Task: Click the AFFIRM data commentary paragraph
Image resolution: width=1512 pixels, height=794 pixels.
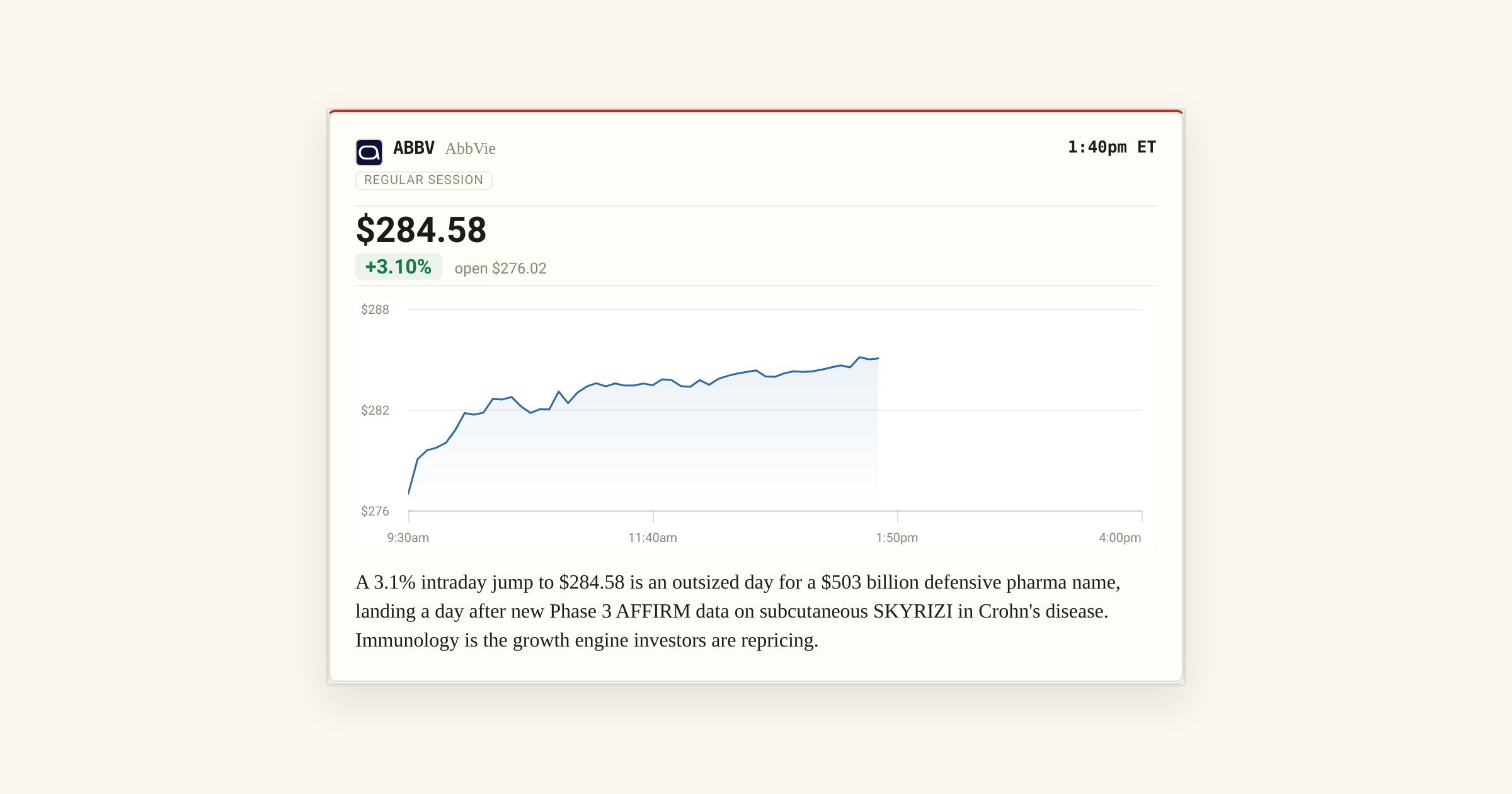Action: [738, 611]
